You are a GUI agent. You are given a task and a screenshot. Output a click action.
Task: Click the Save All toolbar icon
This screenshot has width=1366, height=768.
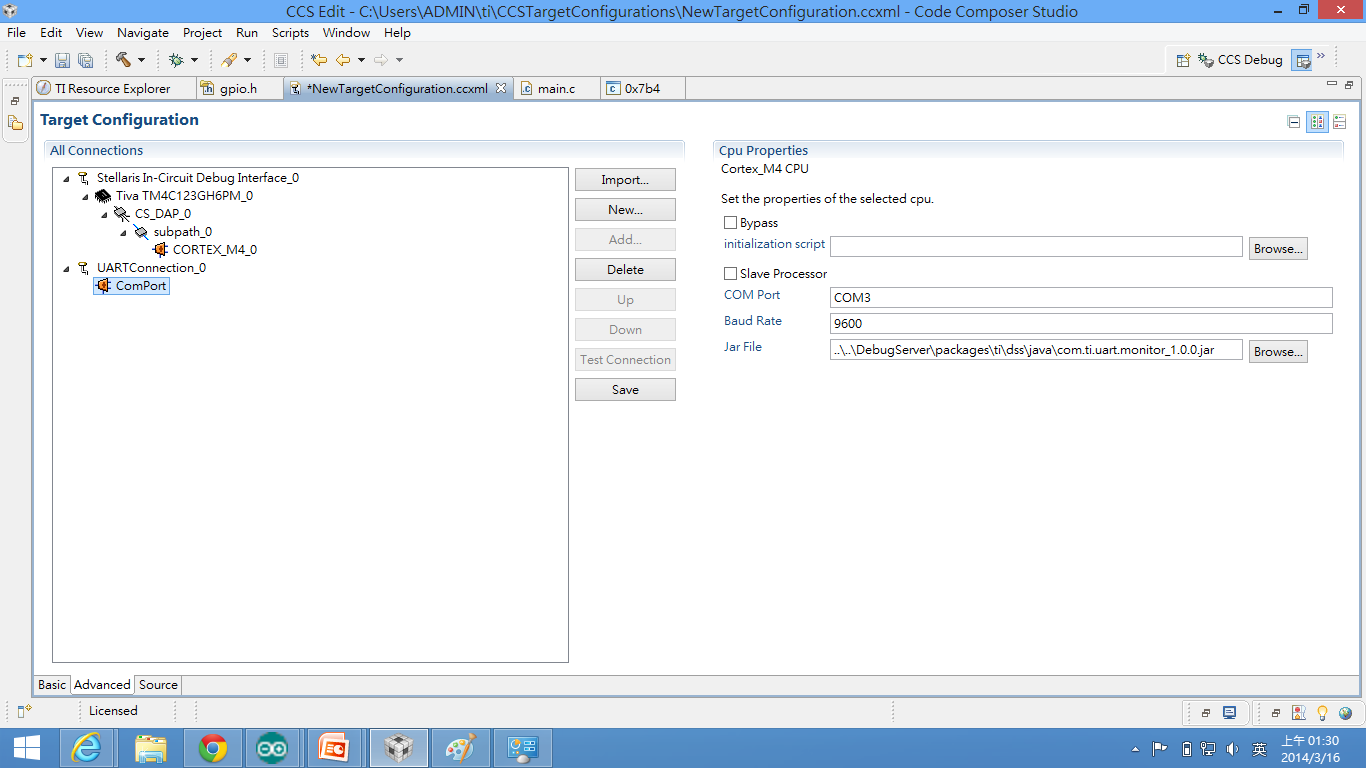click(85, 60)
